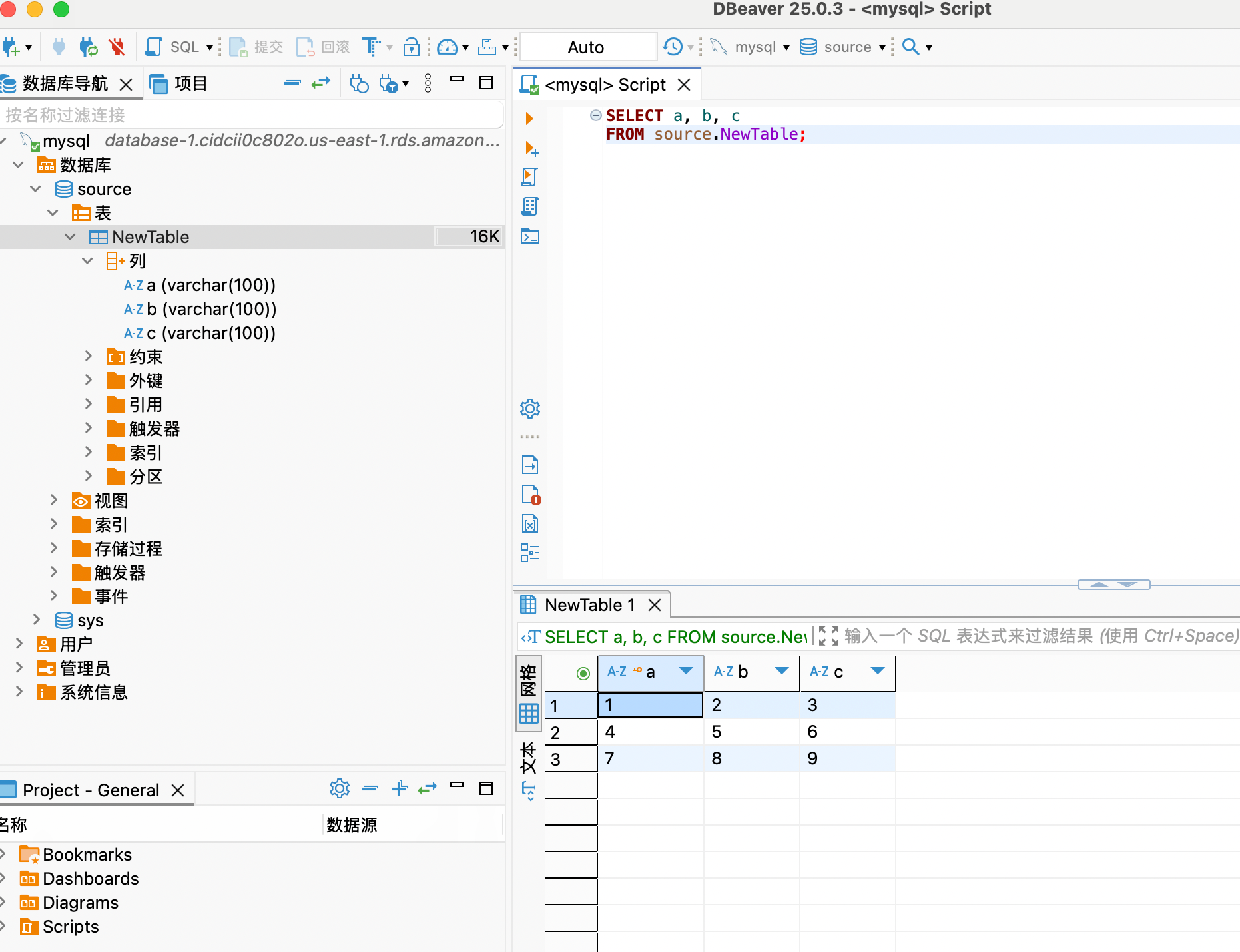The width and height of the screenshot is (1240, 952).
Task: Click the editor settings gear icon
Action: point(530,409)
